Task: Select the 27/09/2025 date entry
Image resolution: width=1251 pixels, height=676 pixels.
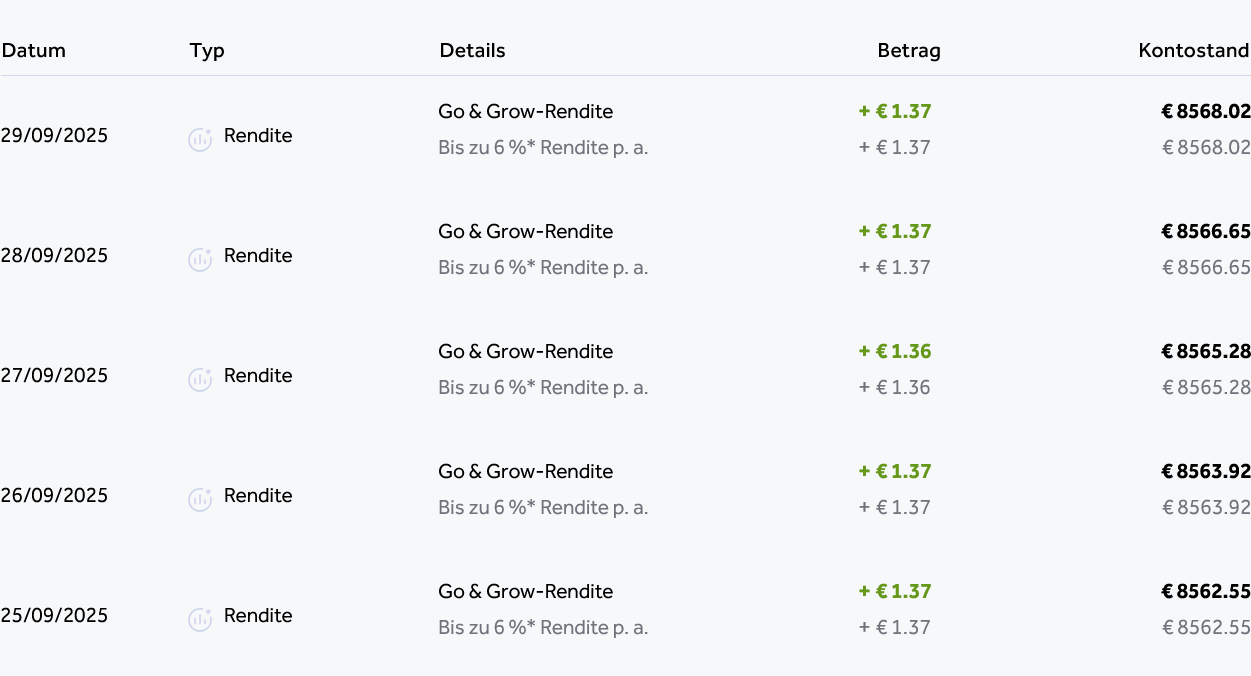Action: coord(54,376)
